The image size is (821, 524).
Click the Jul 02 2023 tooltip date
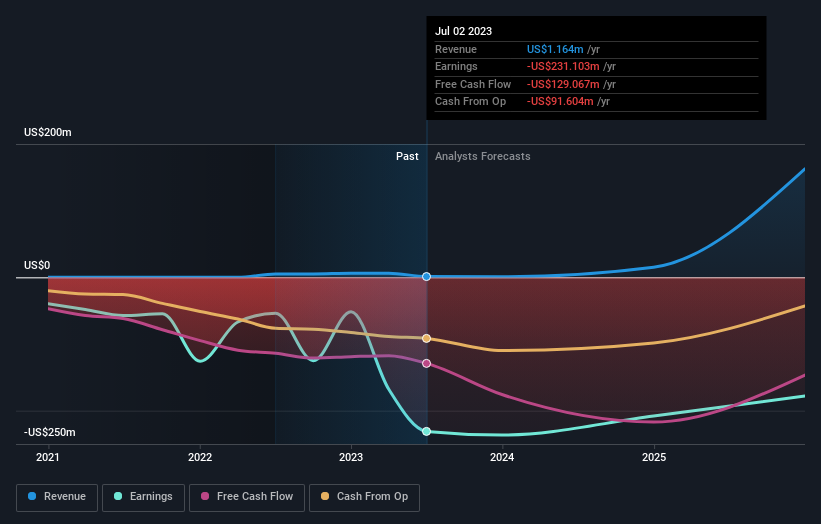(463, 31)
